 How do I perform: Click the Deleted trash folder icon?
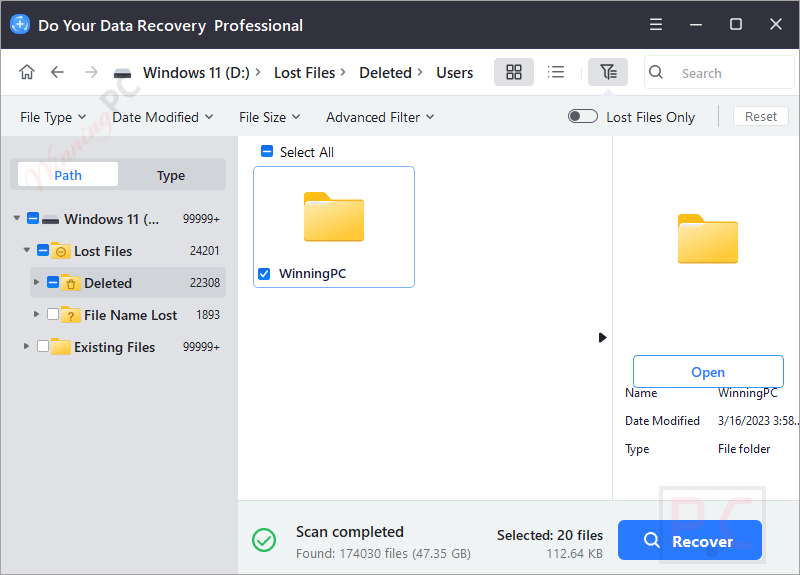[x=70, y=283]
